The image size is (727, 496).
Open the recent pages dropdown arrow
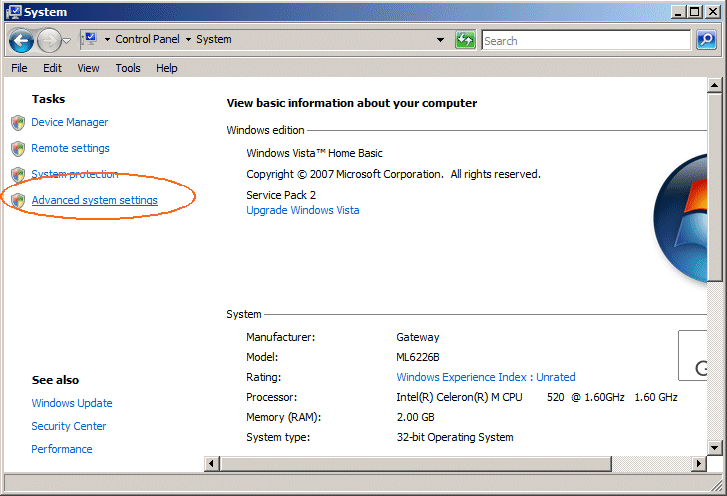[x=67, y=41]
